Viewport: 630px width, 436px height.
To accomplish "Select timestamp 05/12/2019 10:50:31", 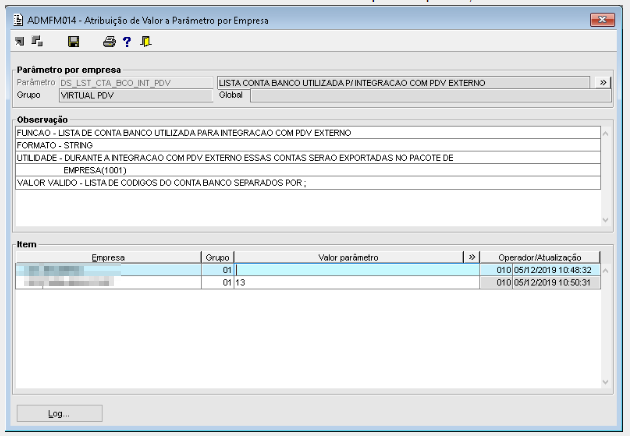I will point(556,282).
